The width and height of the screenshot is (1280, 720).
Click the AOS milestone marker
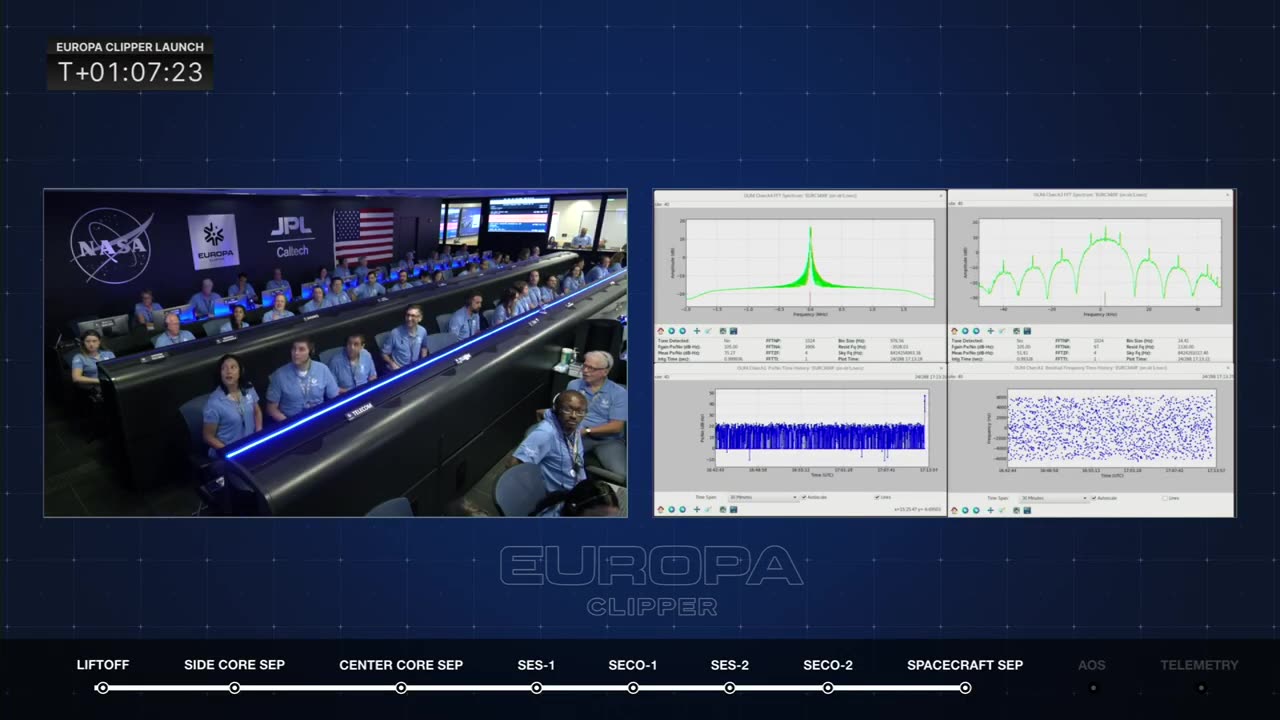pos(1093,688)
